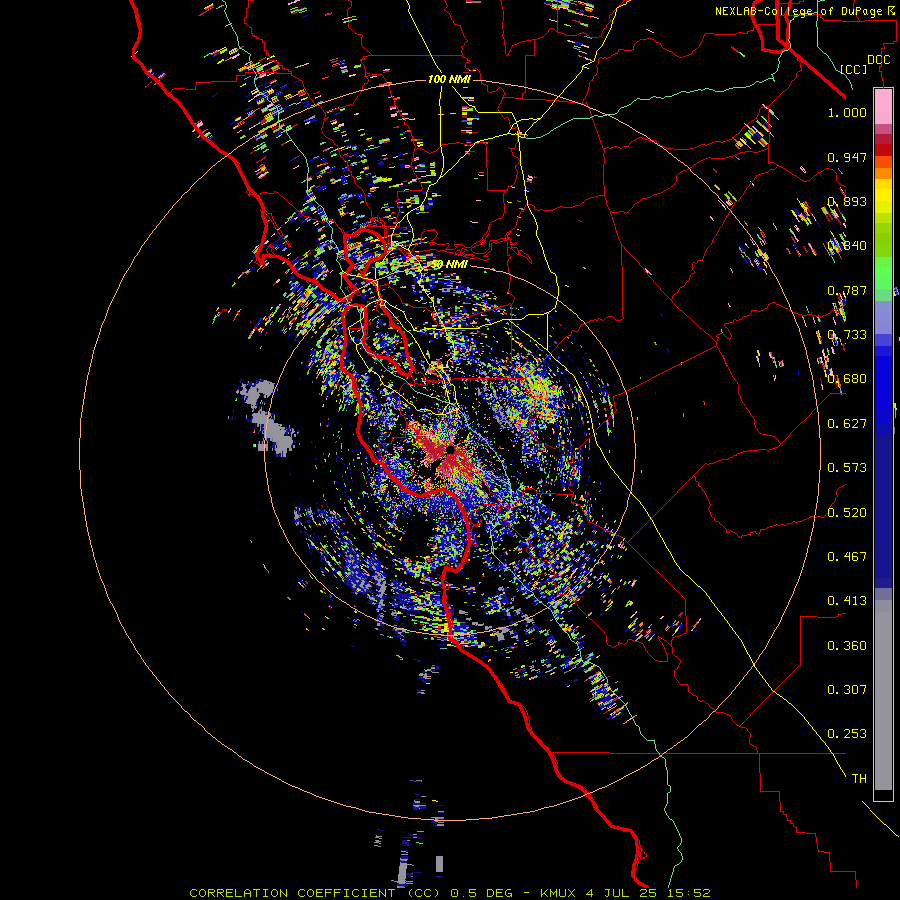Click the 0.467 legend value
The height and width of the screenshot is (900, 900).
click(847, 557)
